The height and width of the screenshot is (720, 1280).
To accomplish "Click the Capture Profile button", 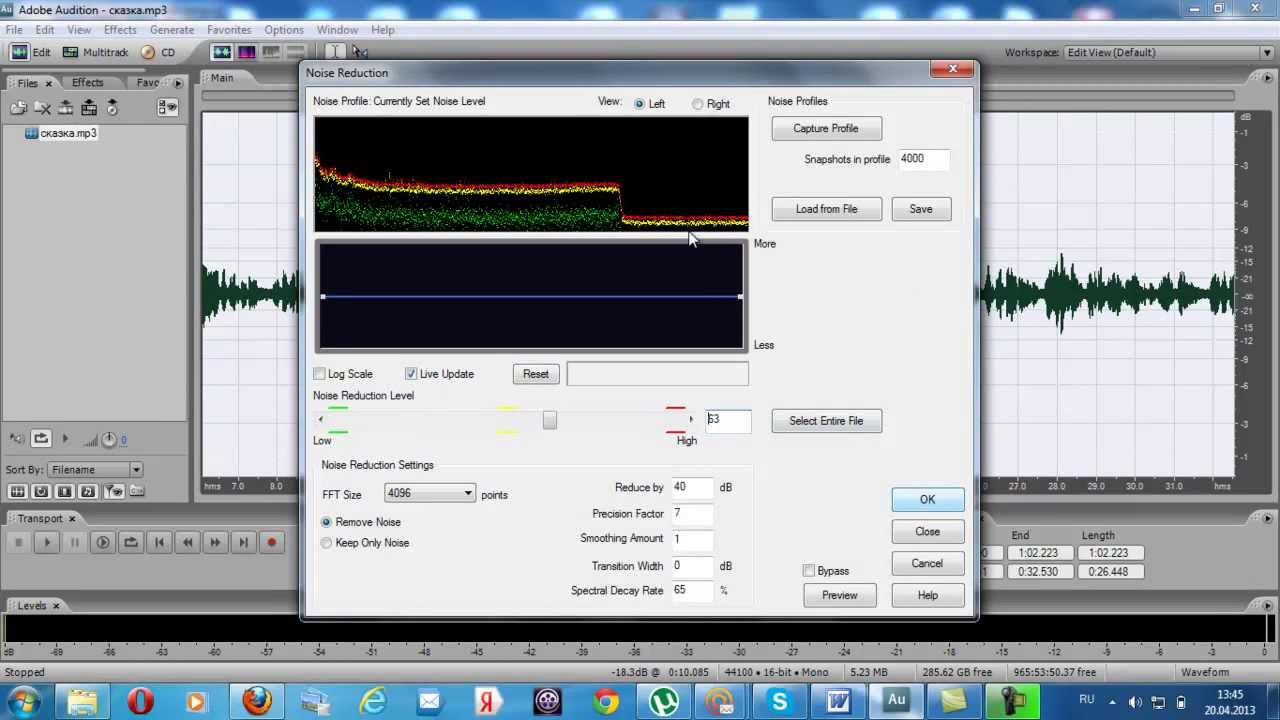I will pyautogui.click(x=826, y=128).
